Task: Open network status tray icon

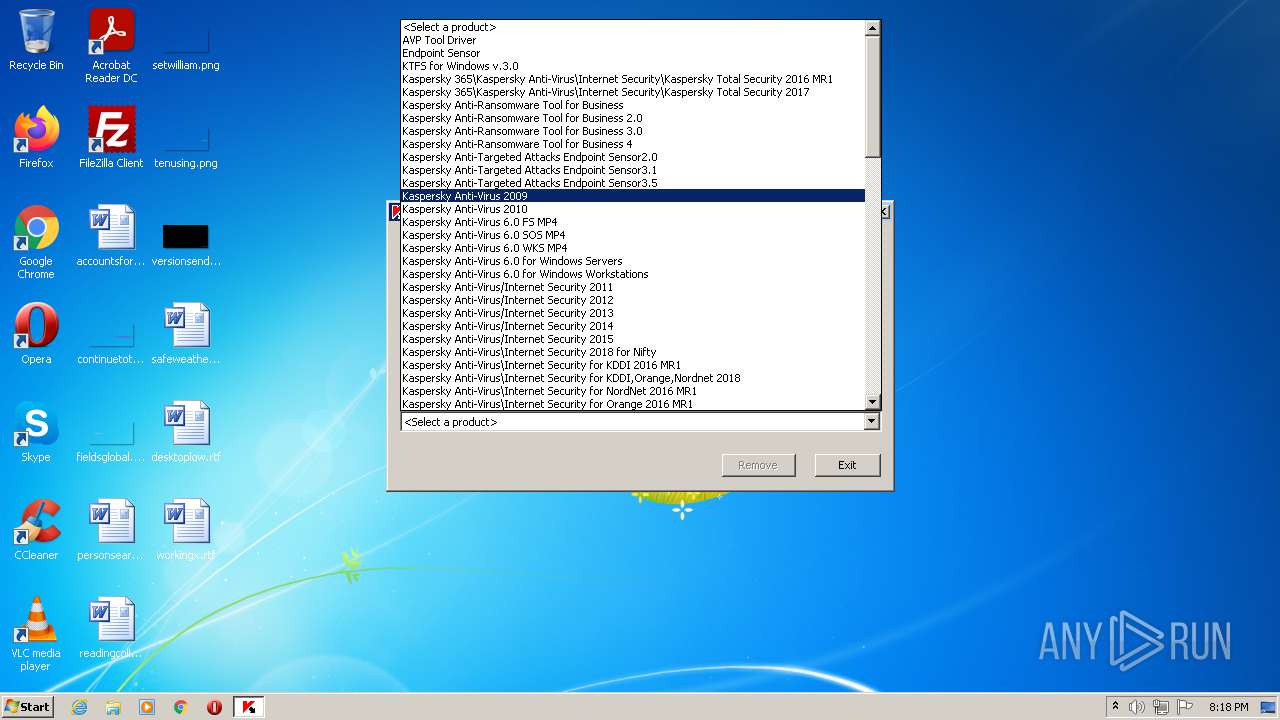Action: 1161,707
